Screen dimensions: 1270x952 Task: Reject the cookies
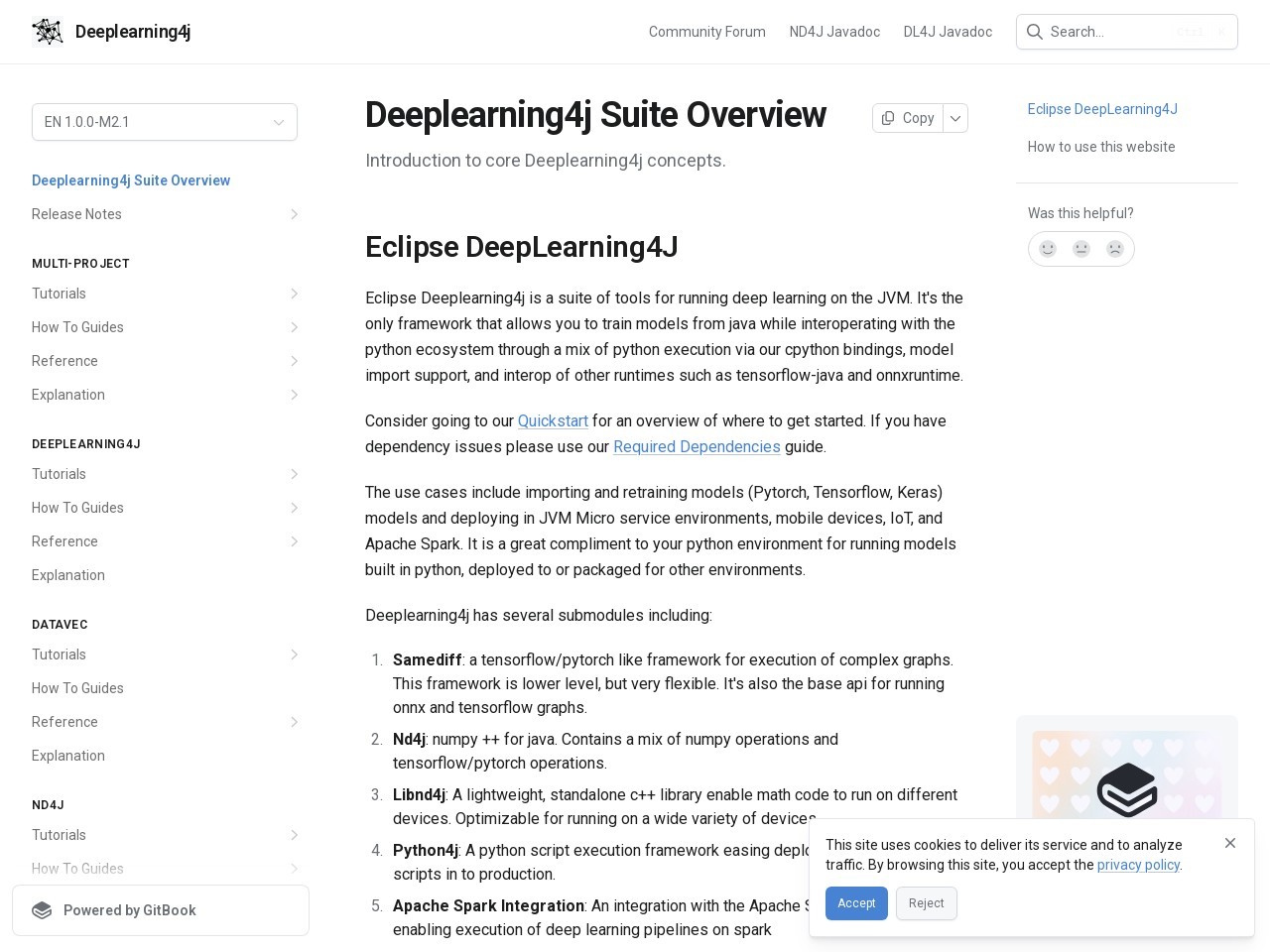tap(926, 903)
